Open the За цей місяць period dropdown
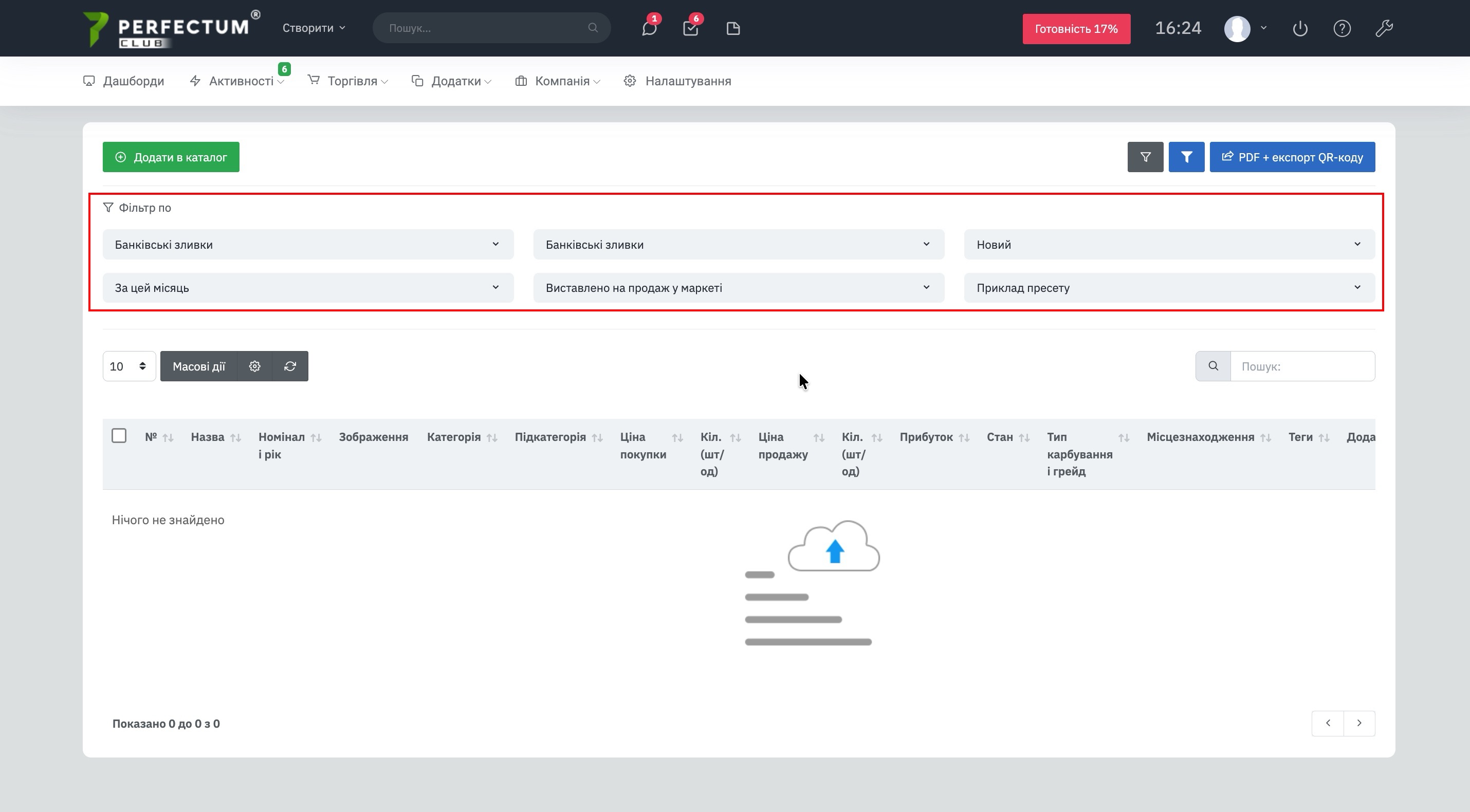Screen dimensions: 1470x812 pyautogui.click(x=307, y=288)
